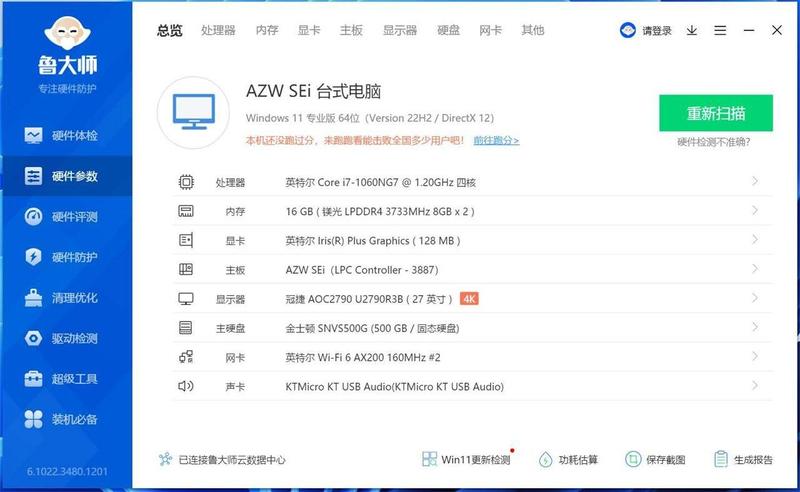Image resolution: width=800 pixels, height=492 pixels.
Task: Expand the 主硬盘 row chevron
Action: point(755,327)
